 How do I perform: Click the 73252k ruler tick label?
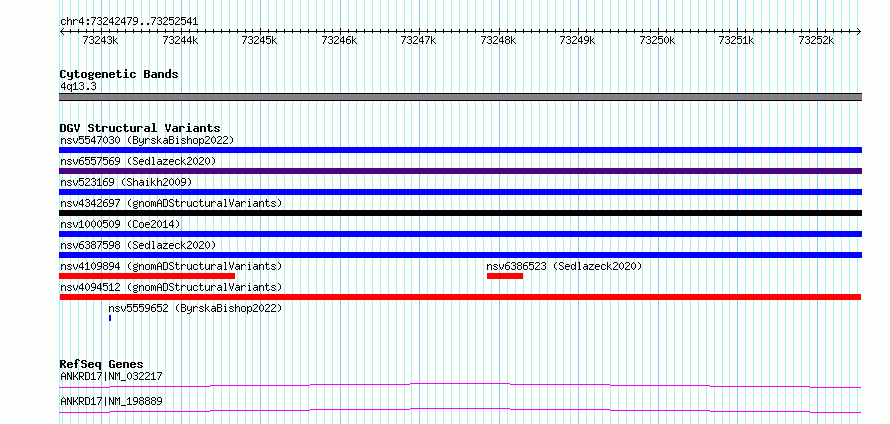[815, 40]
